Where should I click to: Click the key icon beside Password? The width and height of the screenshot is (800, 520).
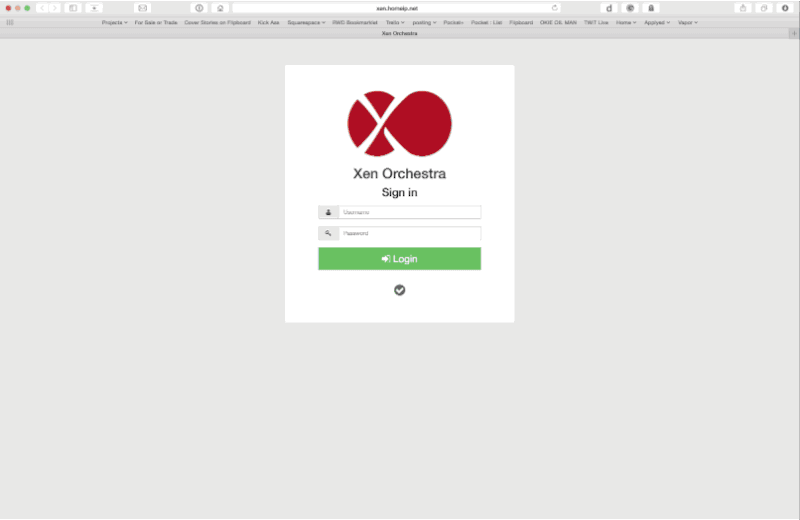[329, 233]
